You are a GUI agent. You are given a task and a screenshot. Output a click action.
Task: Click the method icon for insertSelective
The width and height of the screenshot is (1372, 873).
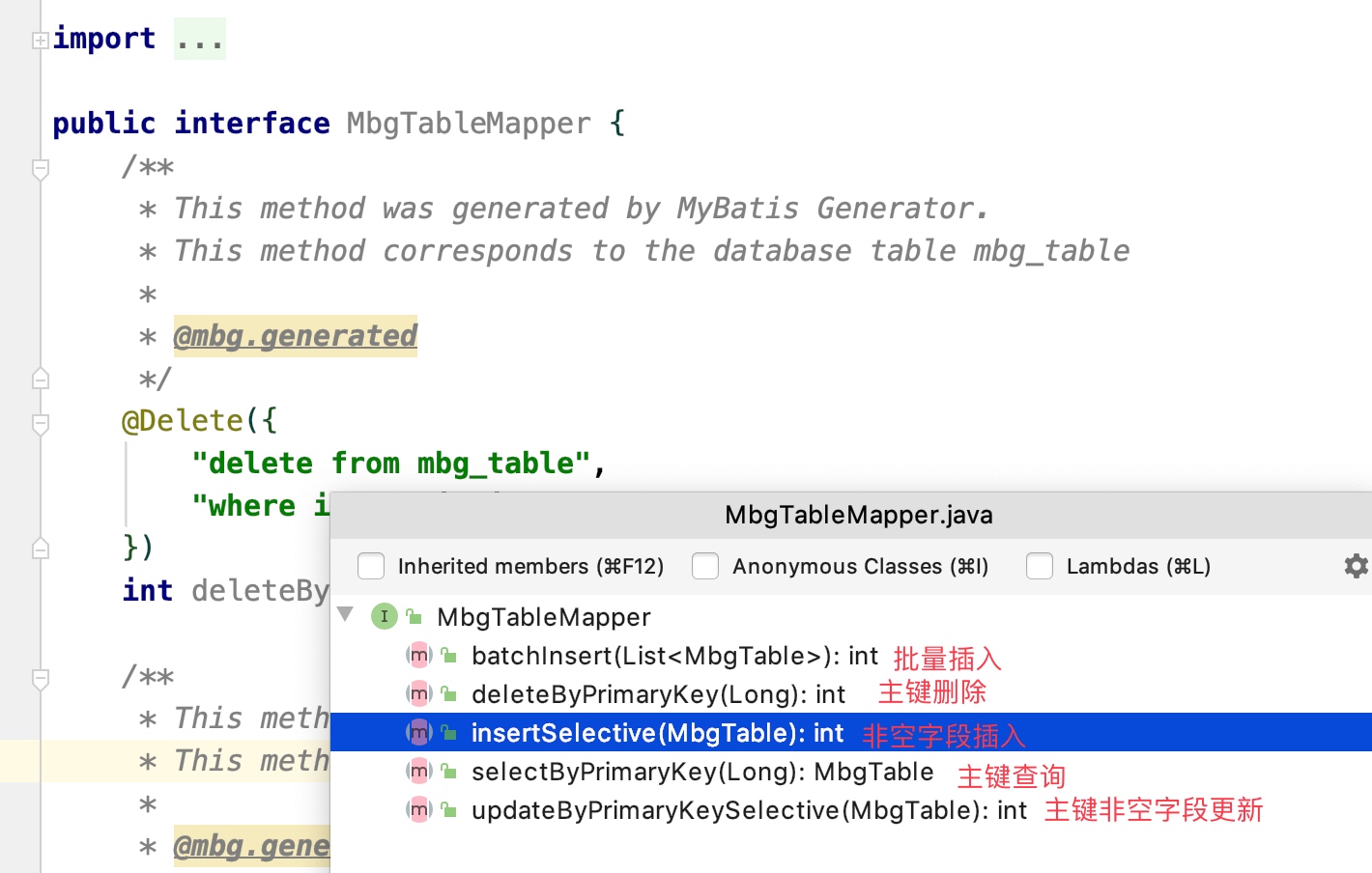tap(418, 733)
